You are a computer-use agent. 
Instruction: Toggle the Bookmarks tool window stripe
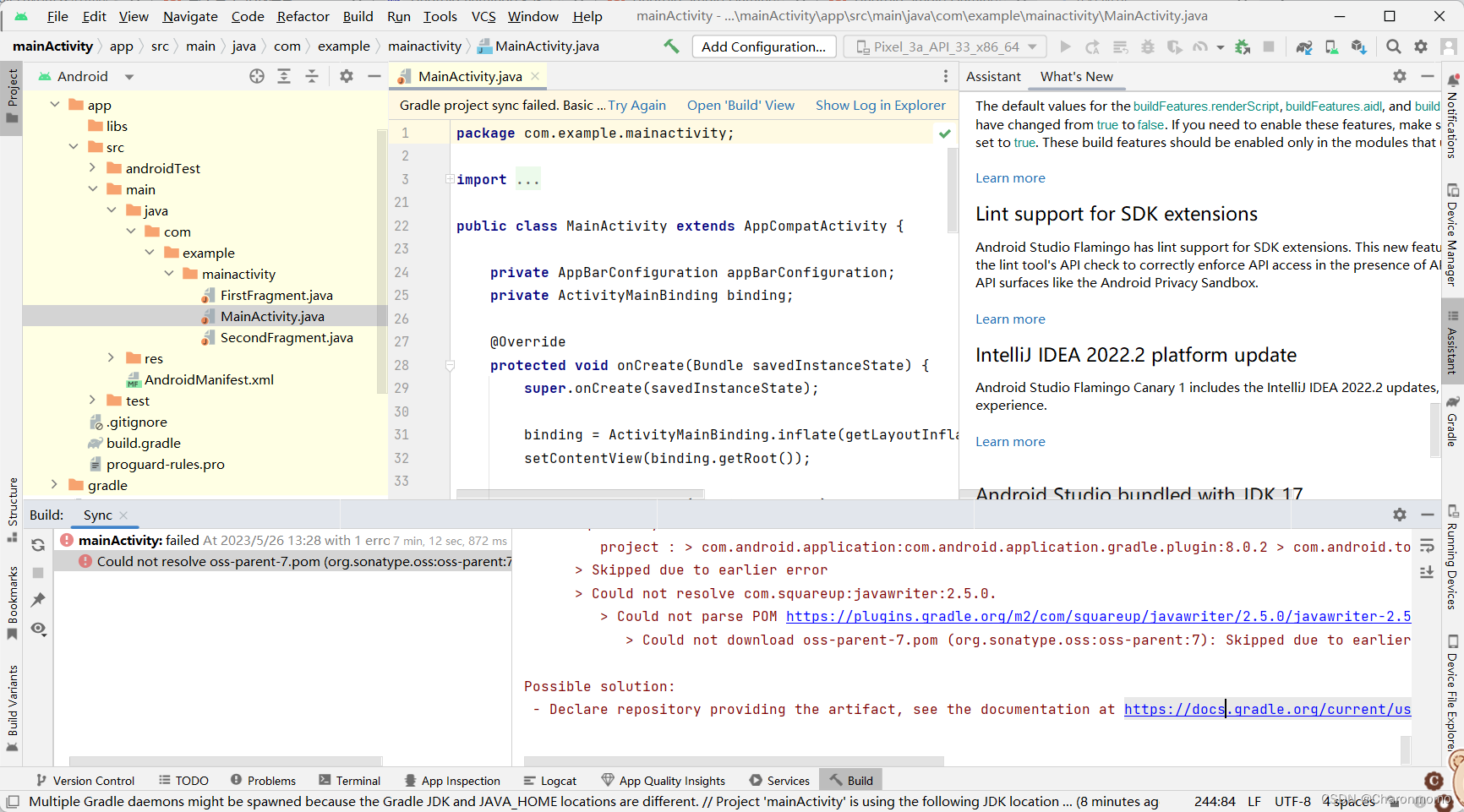[x=12, y=603]
